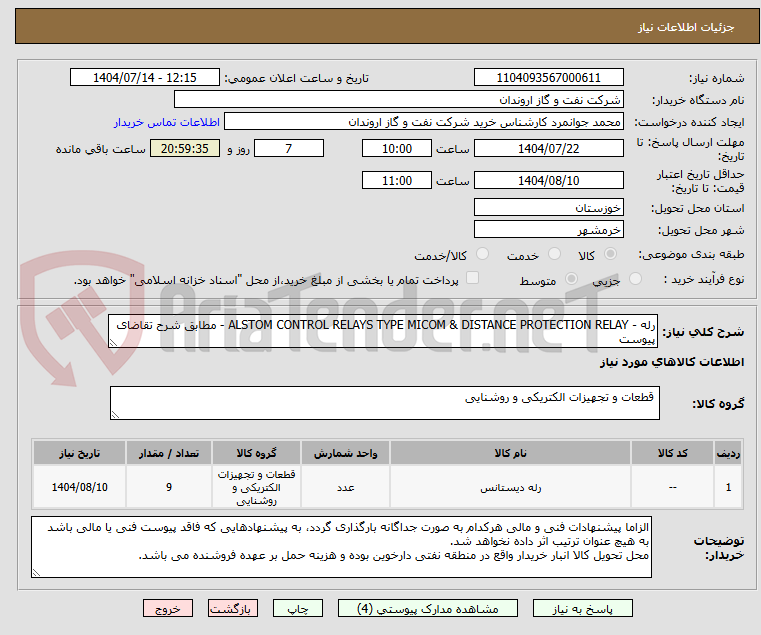The height and width of the screenshot is (635, 761).
Task: Click the table cell قطعات و تجهیزات الکتریکی و روشنایی
Action: click(256, 487)
